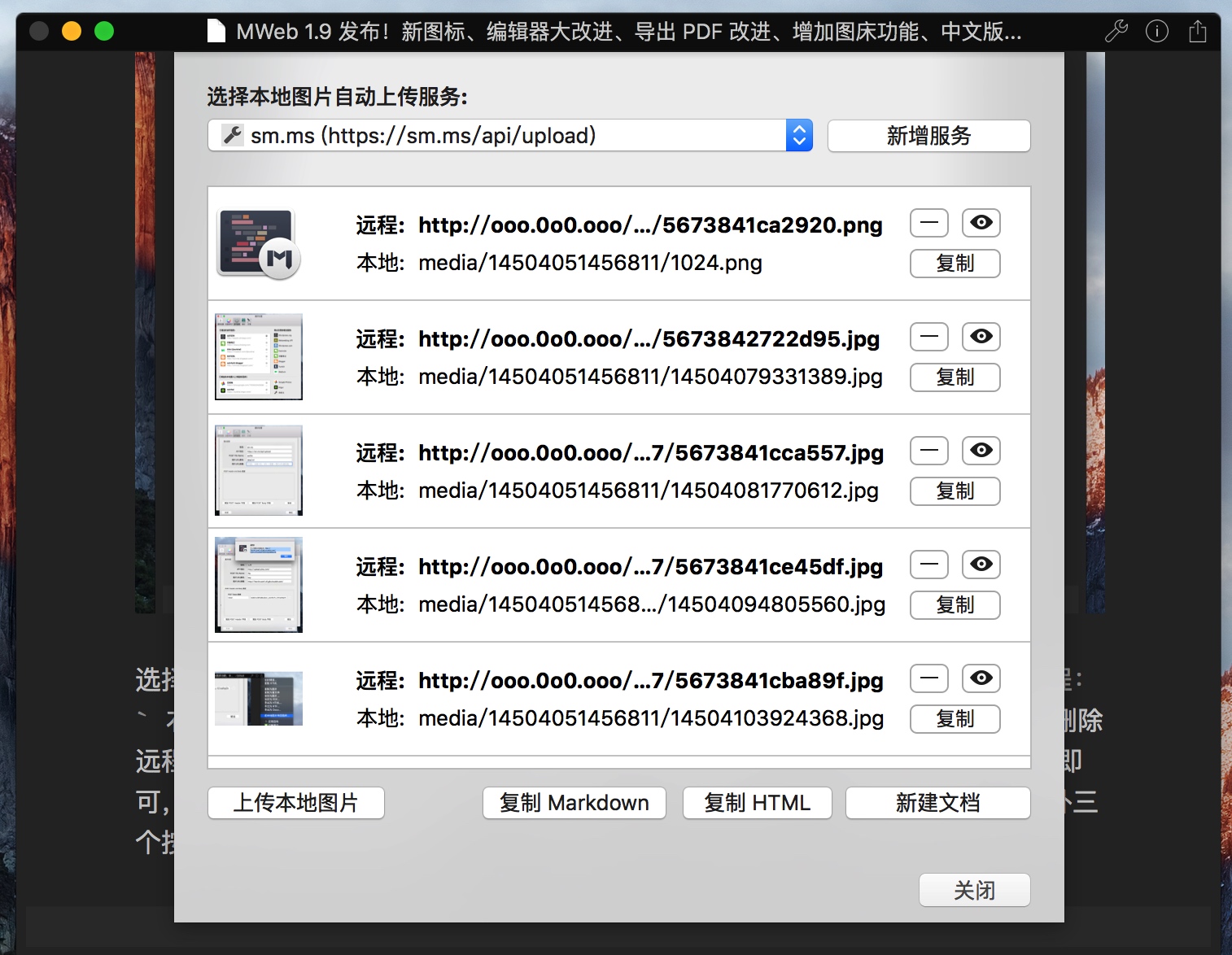Select the MWeb icon thumbnail for 1024.png

click(x=259, y=244)
